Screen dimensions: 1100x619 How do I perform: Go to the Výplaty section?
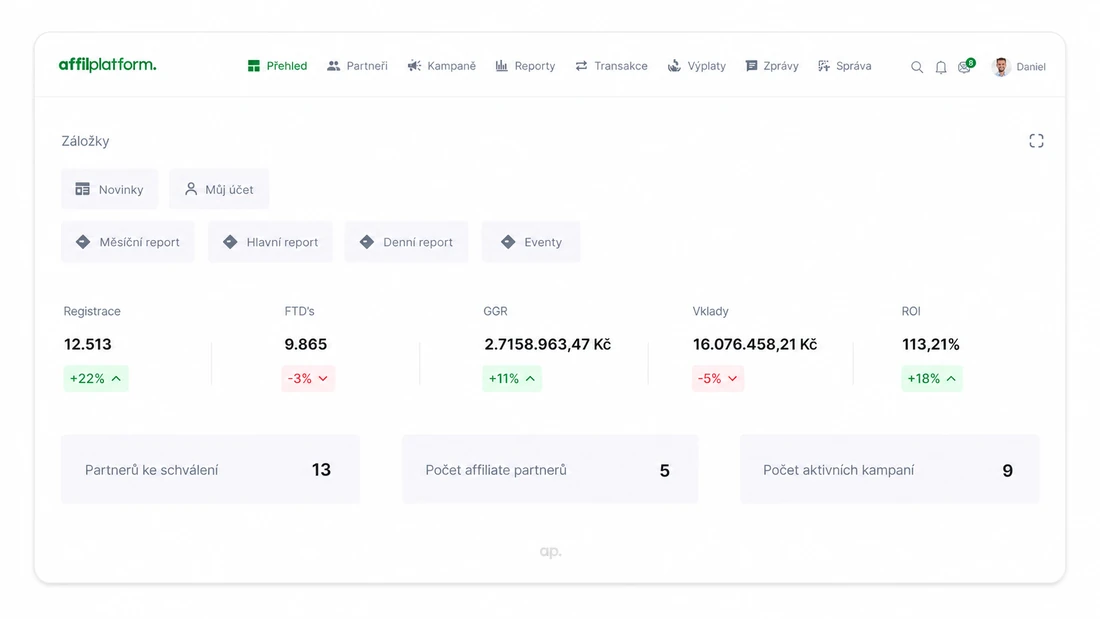697,66
